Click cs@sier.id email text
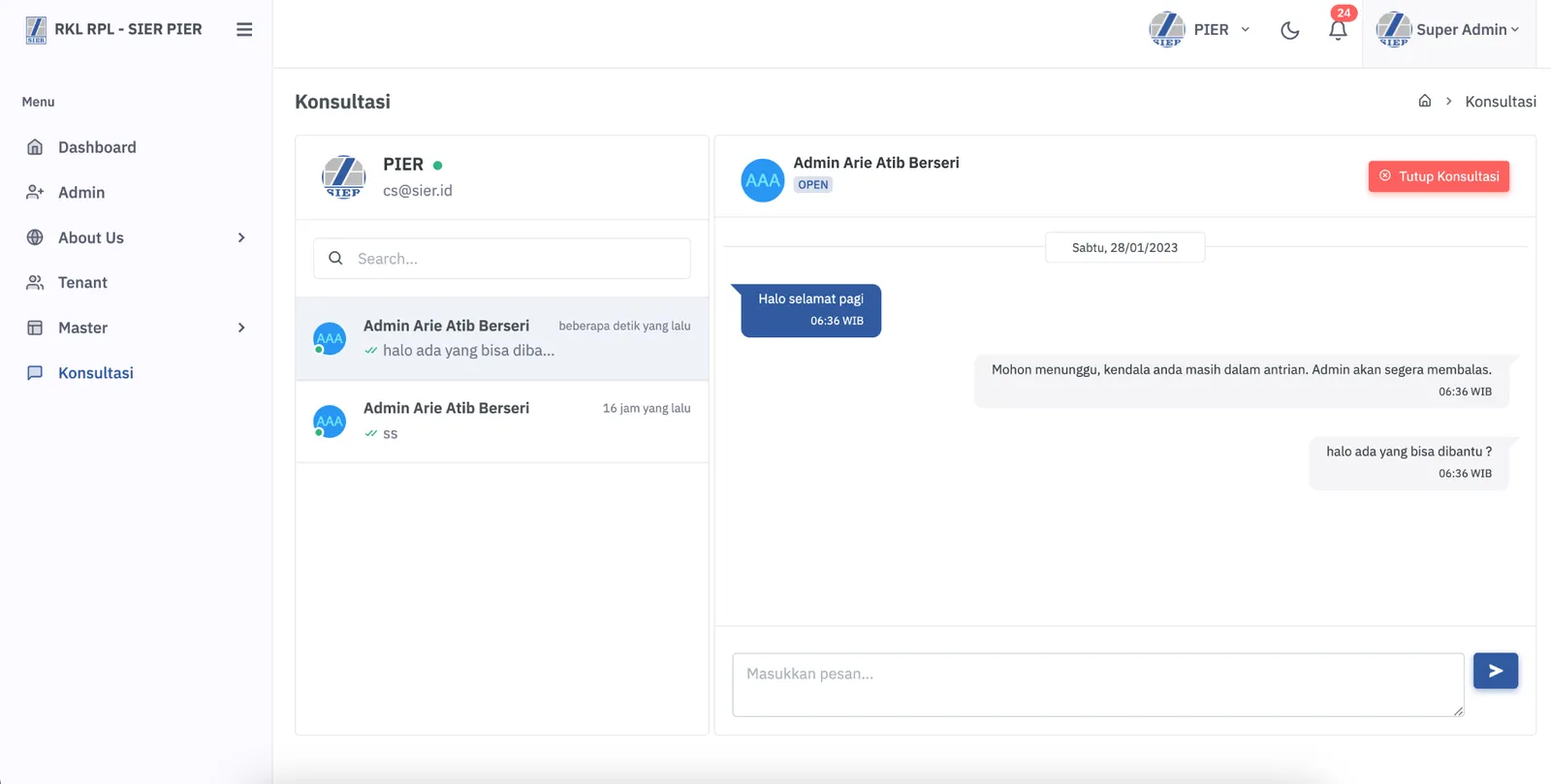The image size is (1551, 784). point(418,191)
